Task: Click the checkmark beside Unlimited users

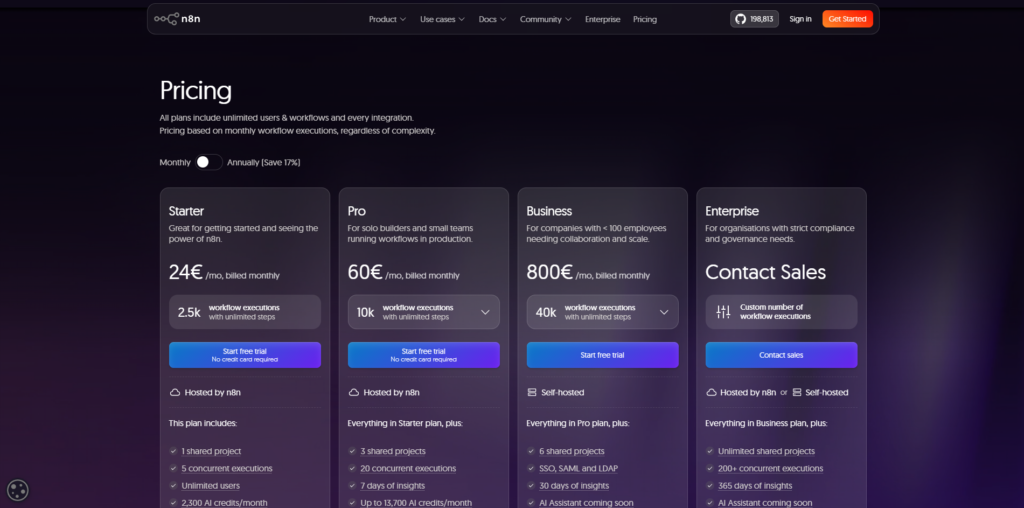Action: coord(174,486)
